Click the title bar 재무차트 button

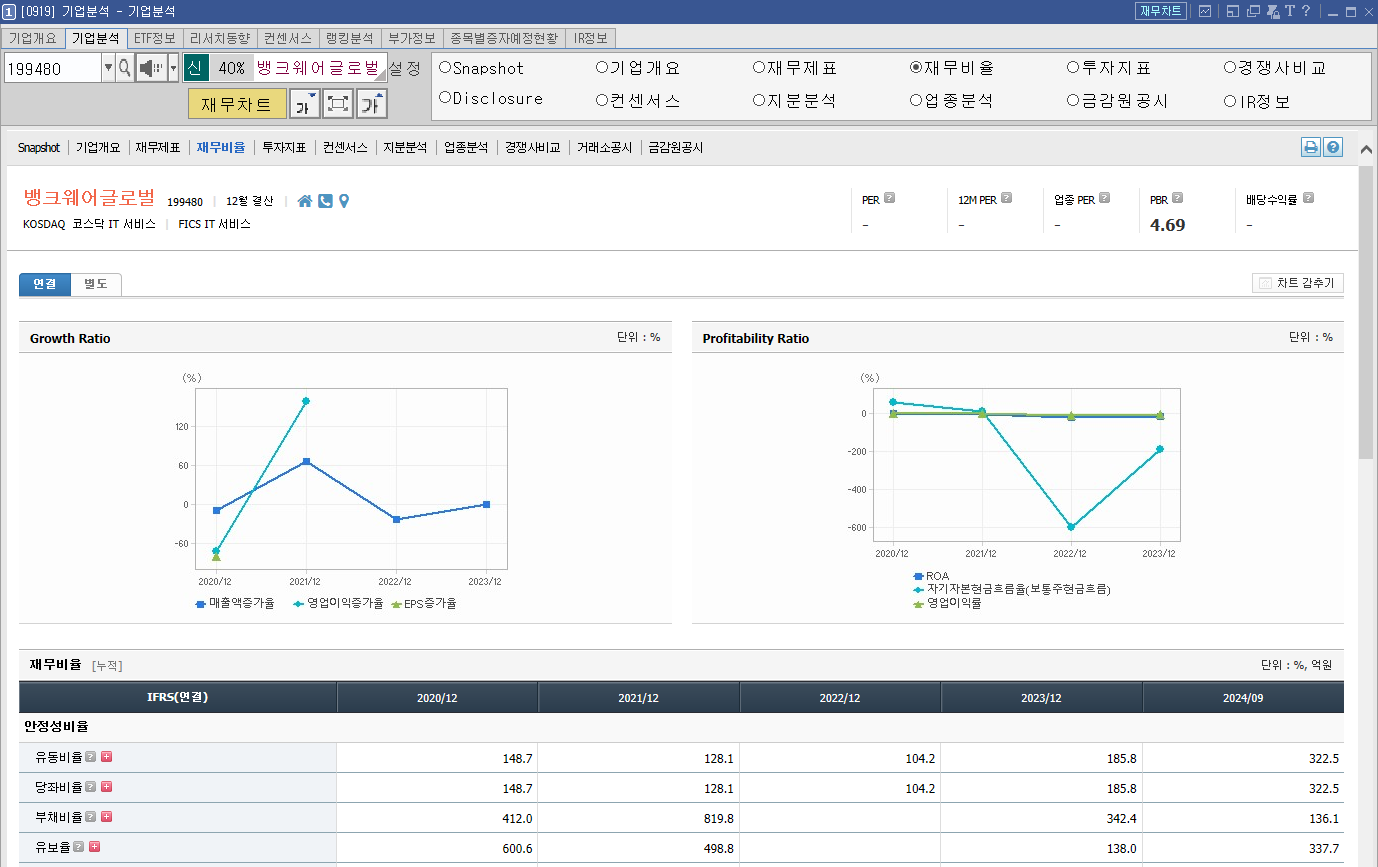point(1160,11)
